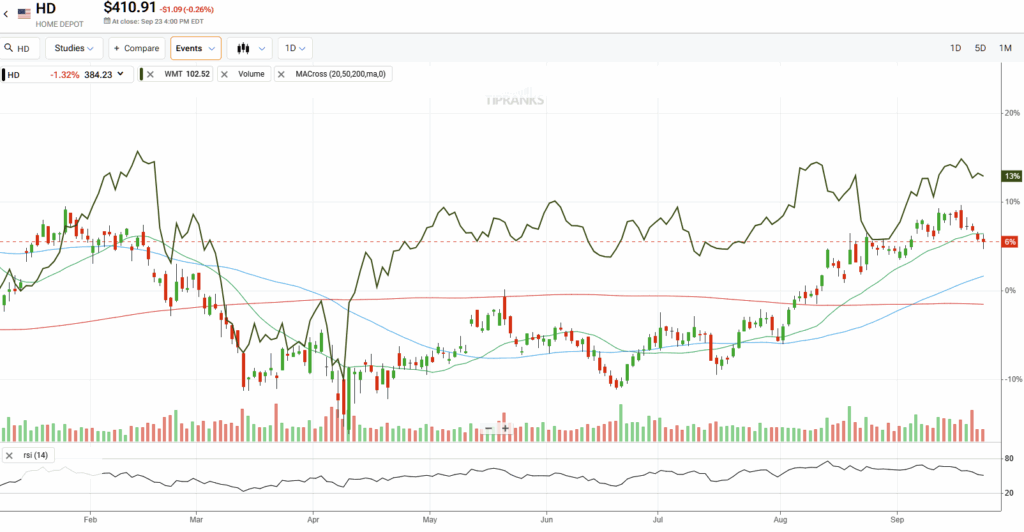Open the HD symbol search field
Screen dimensions: 1024x532
coord(20,48)
